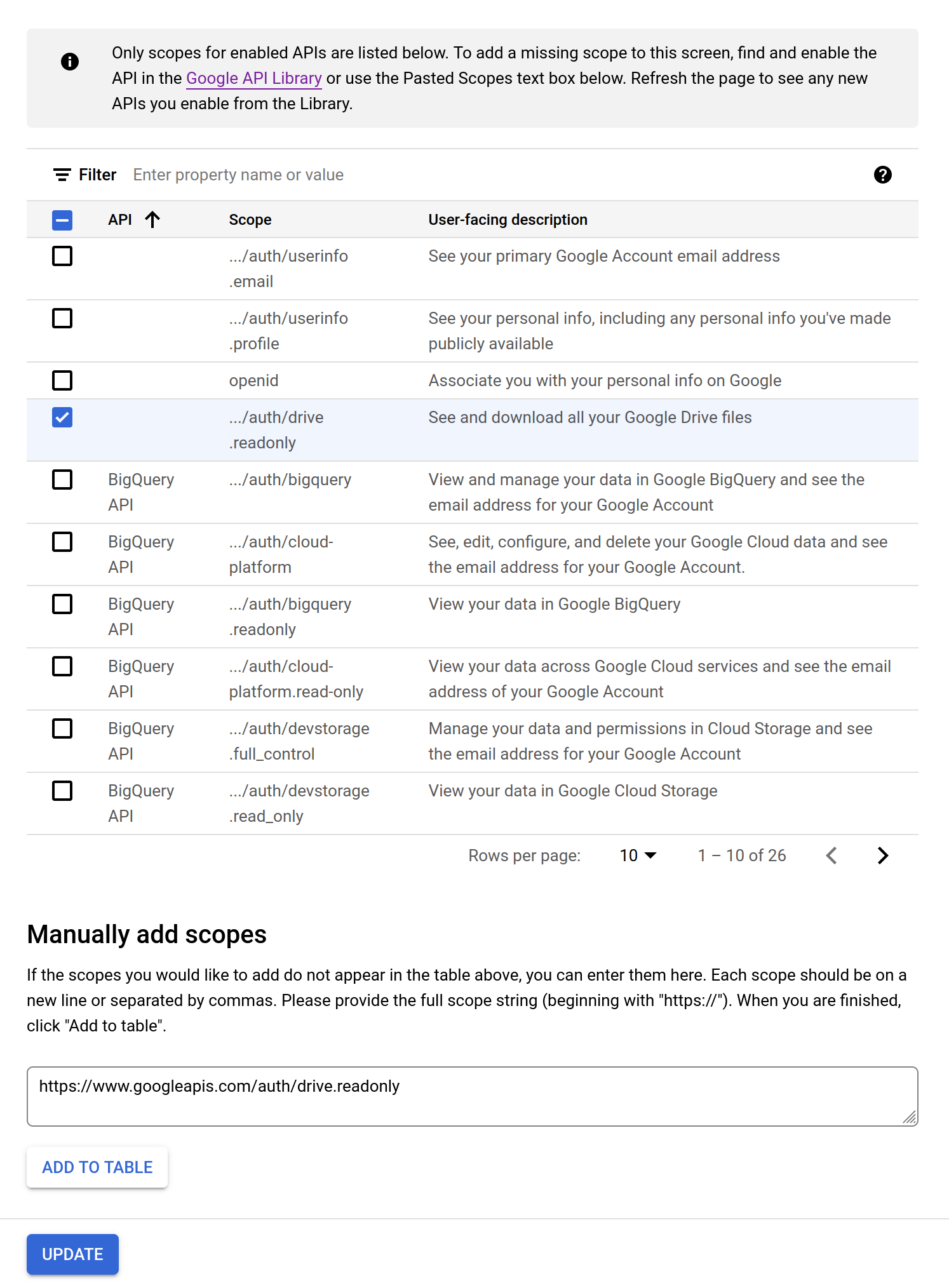Image resolution: width=949 pixels, height=1288 pixels.
Task: Check the openid scope checkbox
Action: coord(62,380)
